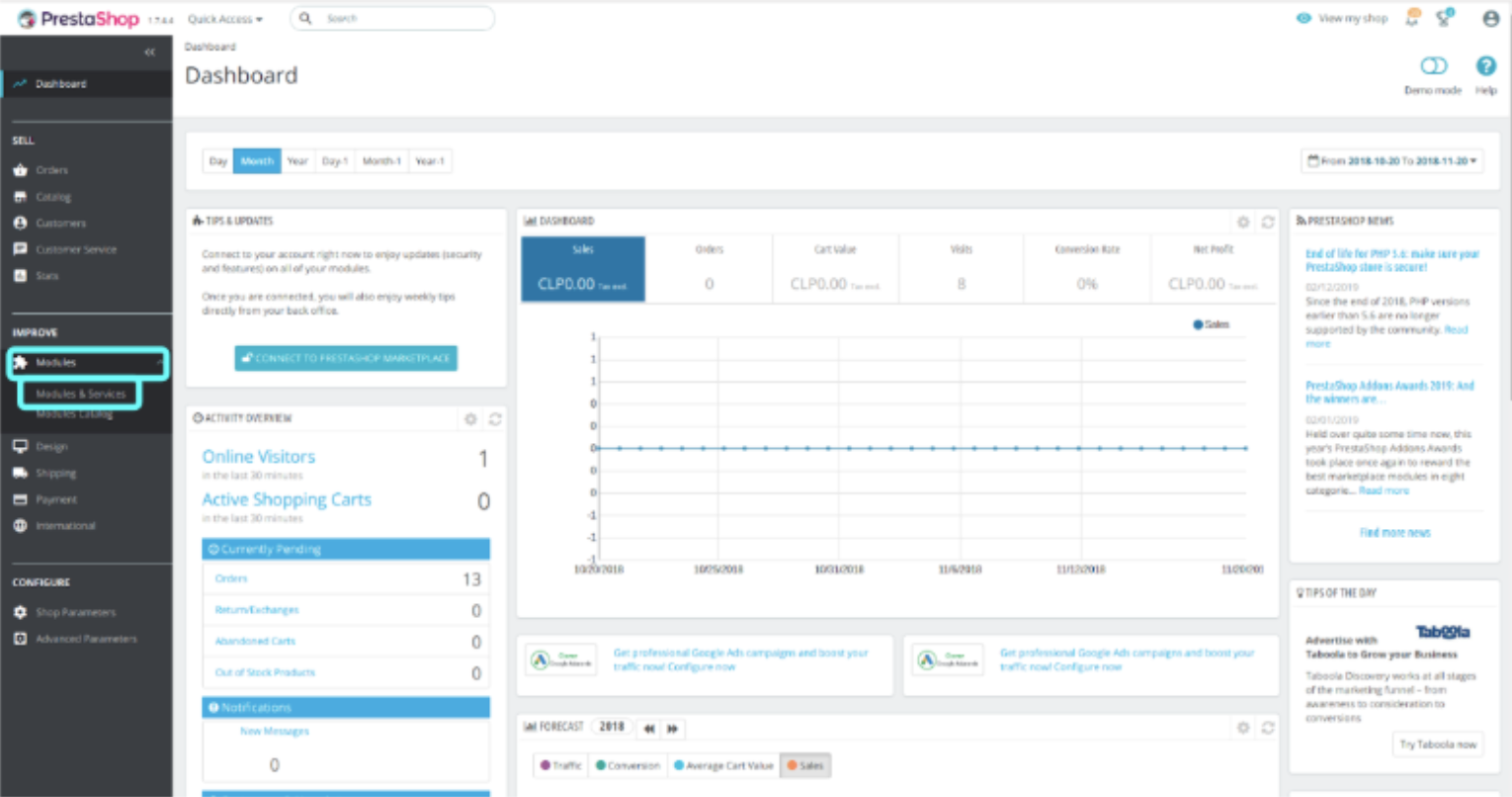This screenshot has height=797, width=1512.
Task: Expand the Modules sidebar menu
Action: (x=88, y=363)
